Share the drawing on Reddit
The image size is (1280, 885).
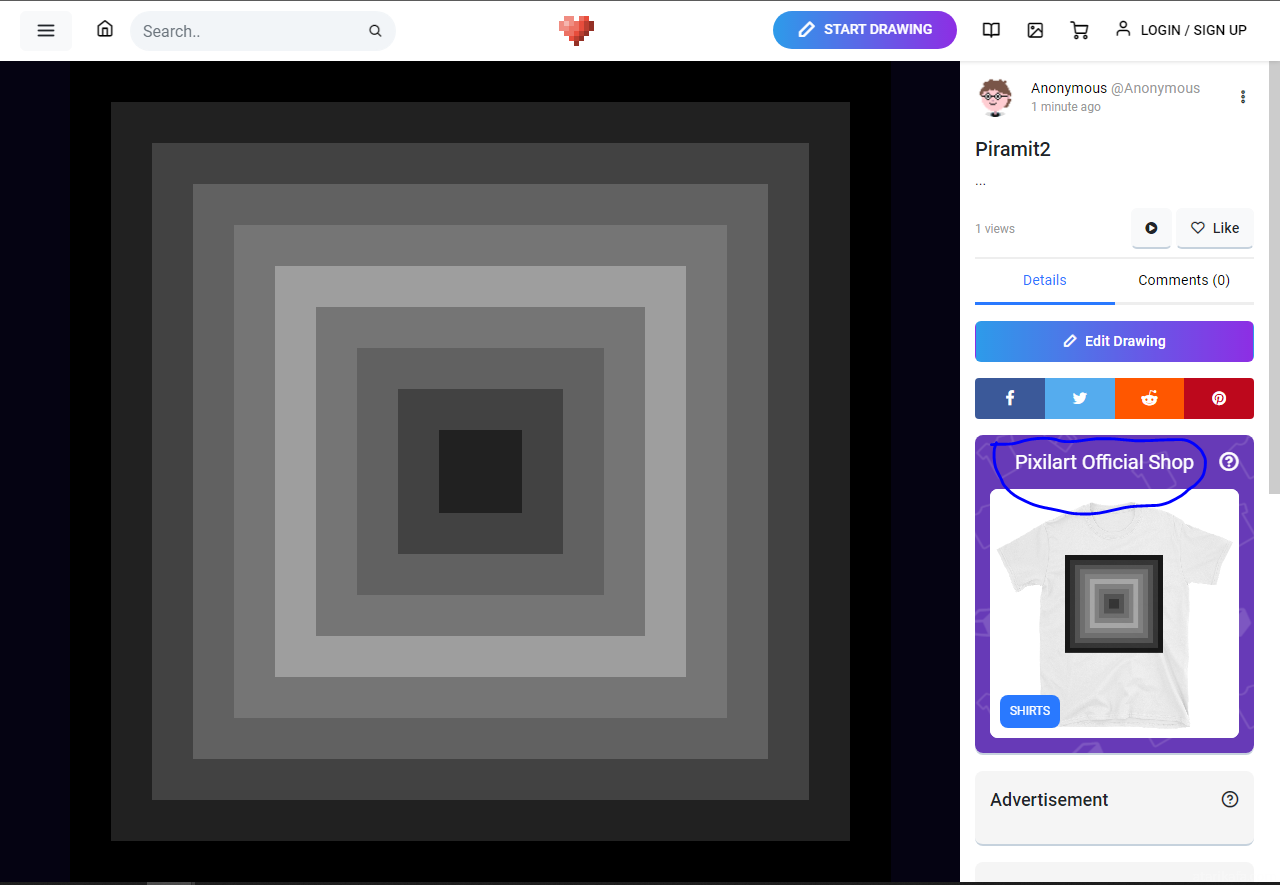[1149, 398]
